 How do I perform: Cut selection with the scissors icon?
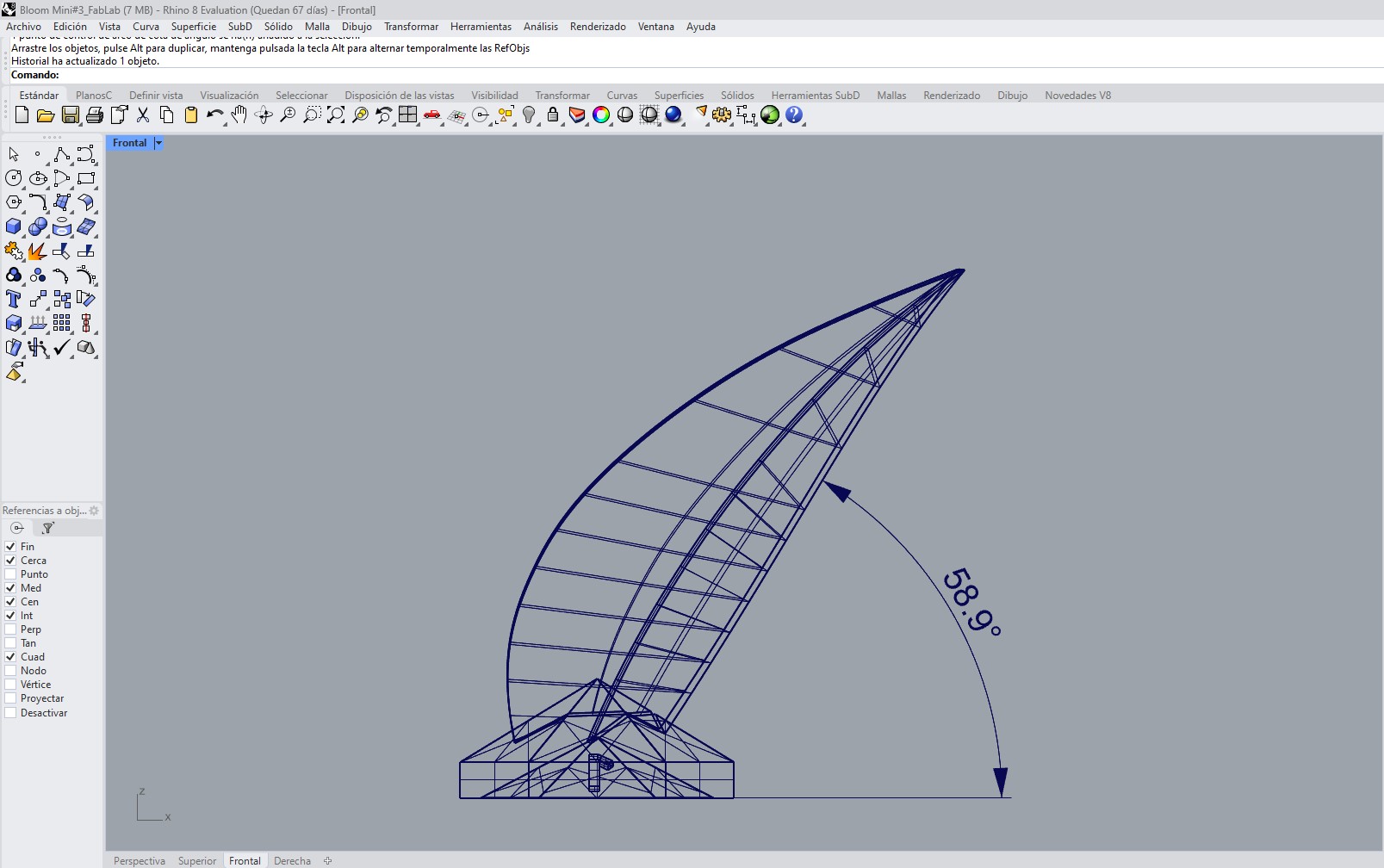143,115
